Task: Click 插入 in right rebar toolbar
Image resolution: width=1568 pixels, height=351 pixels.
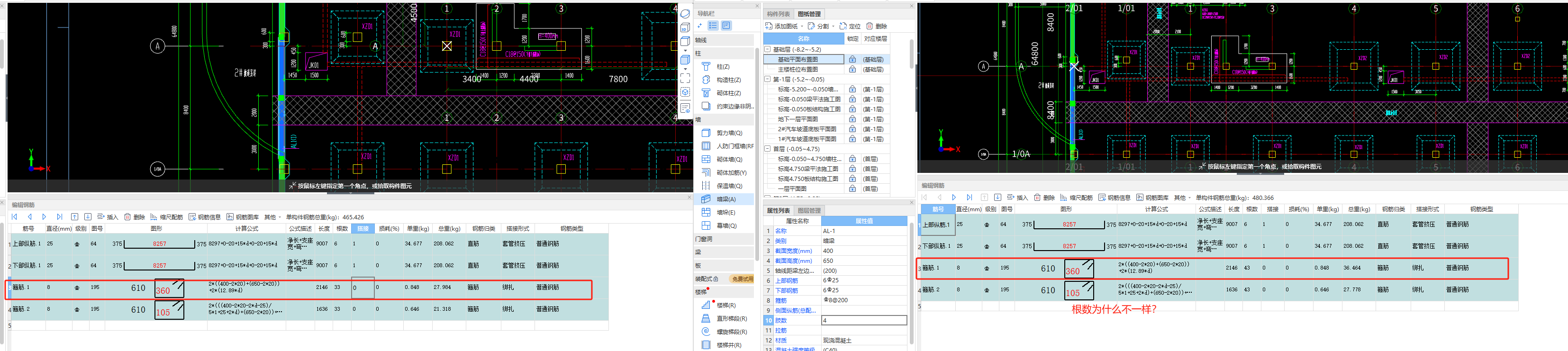Action: pyautogui.click(x=1017, y=198)
